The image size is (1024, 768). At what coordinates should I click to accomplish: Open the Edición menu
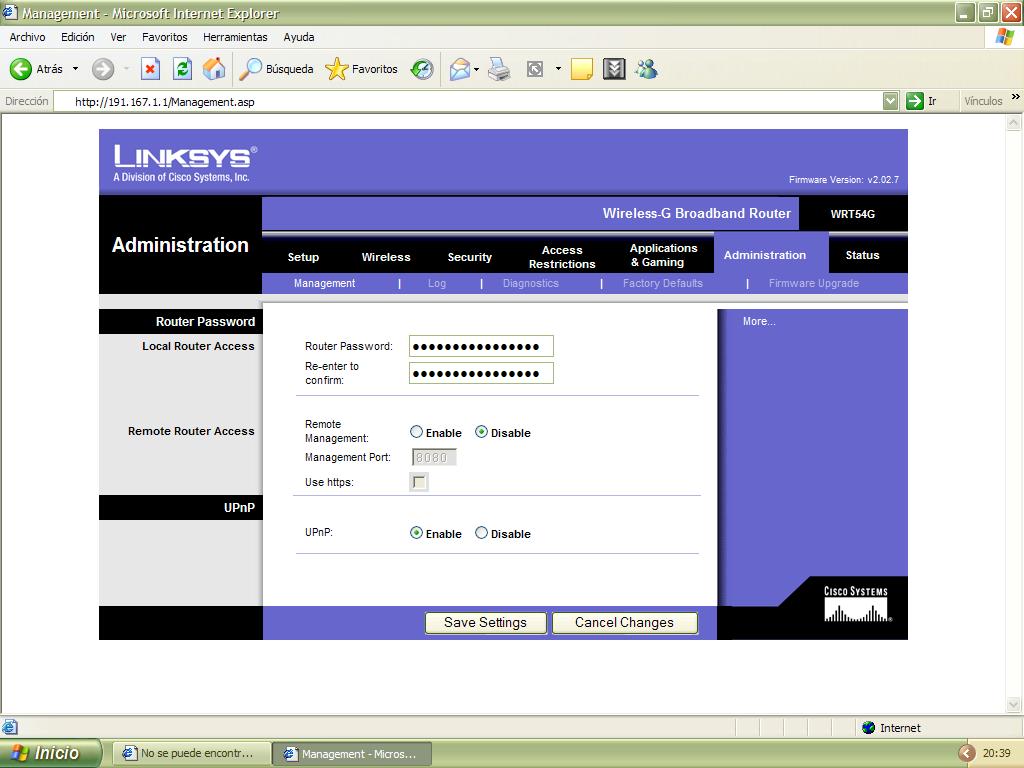click(78, 37)
